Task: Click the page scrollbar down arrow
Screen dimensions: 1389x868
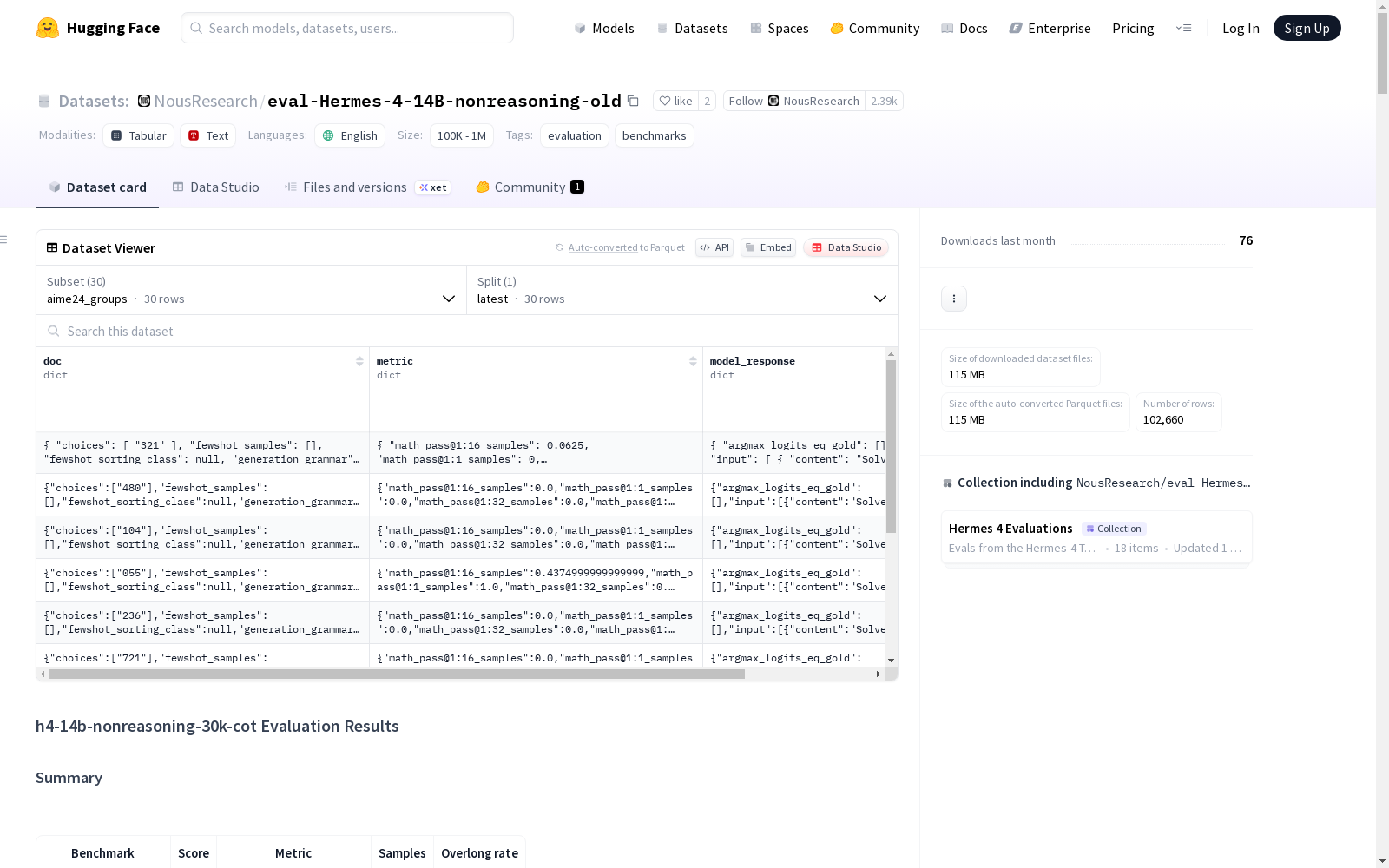Action: (1382, 861)
